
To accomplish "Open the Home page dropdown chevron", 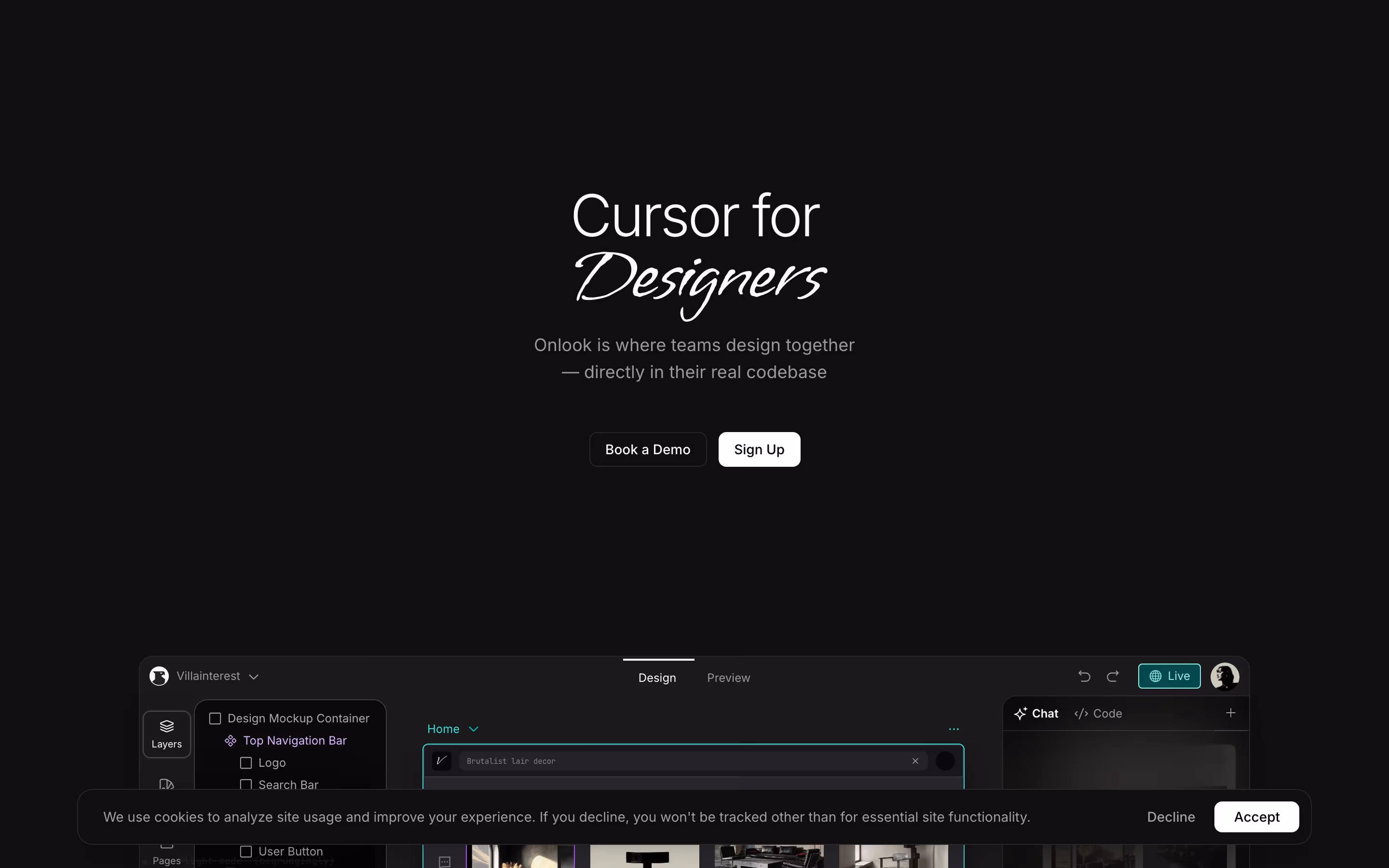I will point(474,729).
